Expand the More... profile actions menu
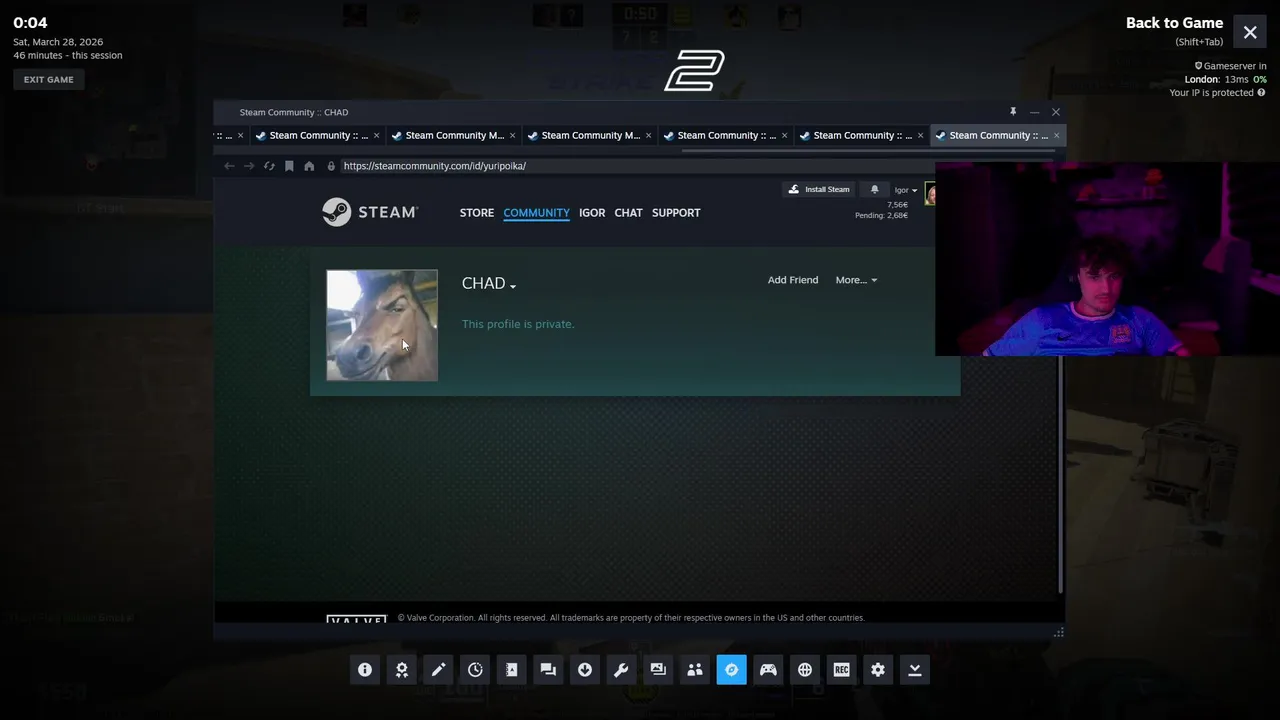This screenshot has width=1280, height=720. (x=856, y=280)
